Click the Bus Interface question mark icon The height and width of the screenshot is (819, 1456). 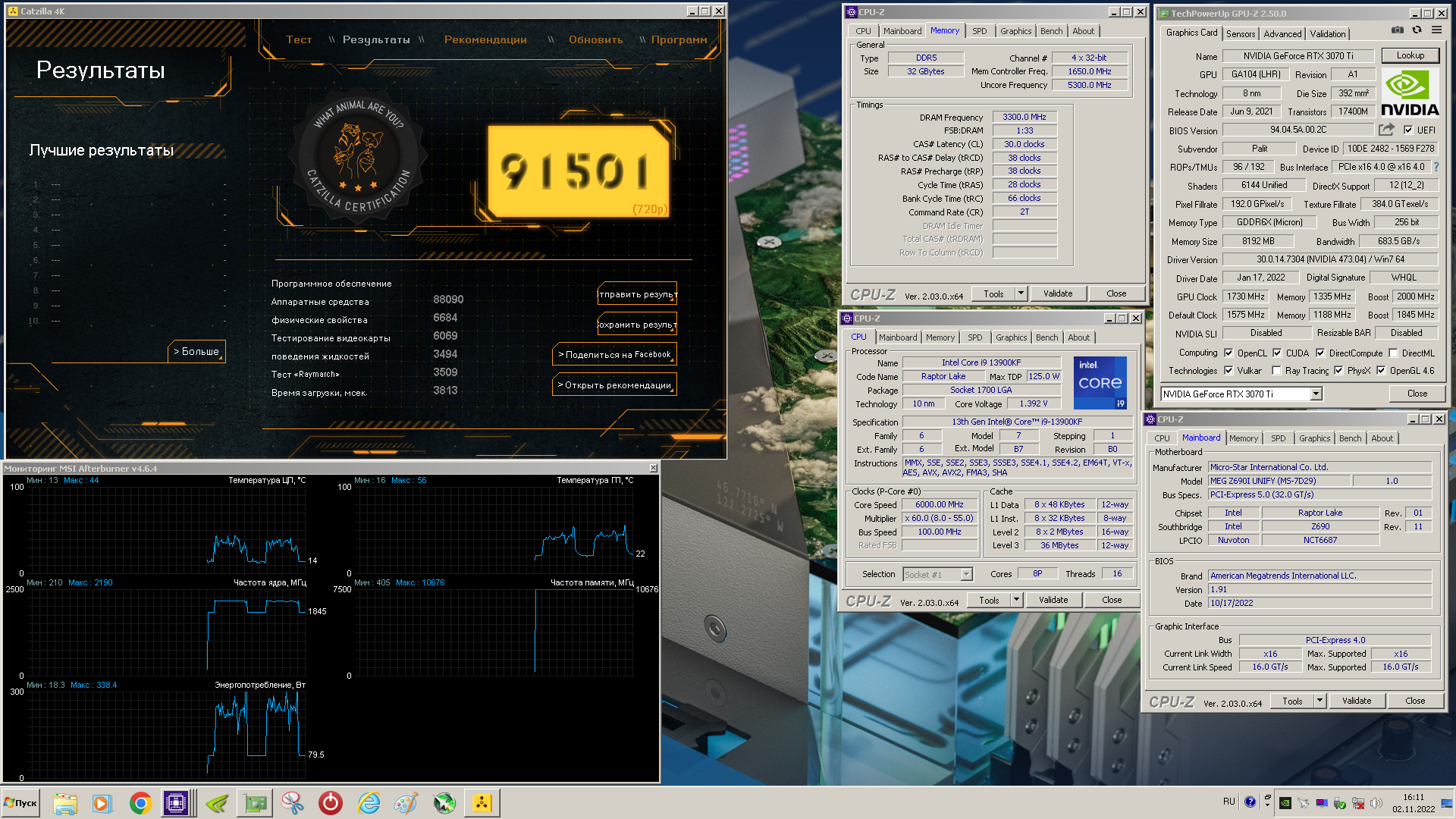(1436, 167)
